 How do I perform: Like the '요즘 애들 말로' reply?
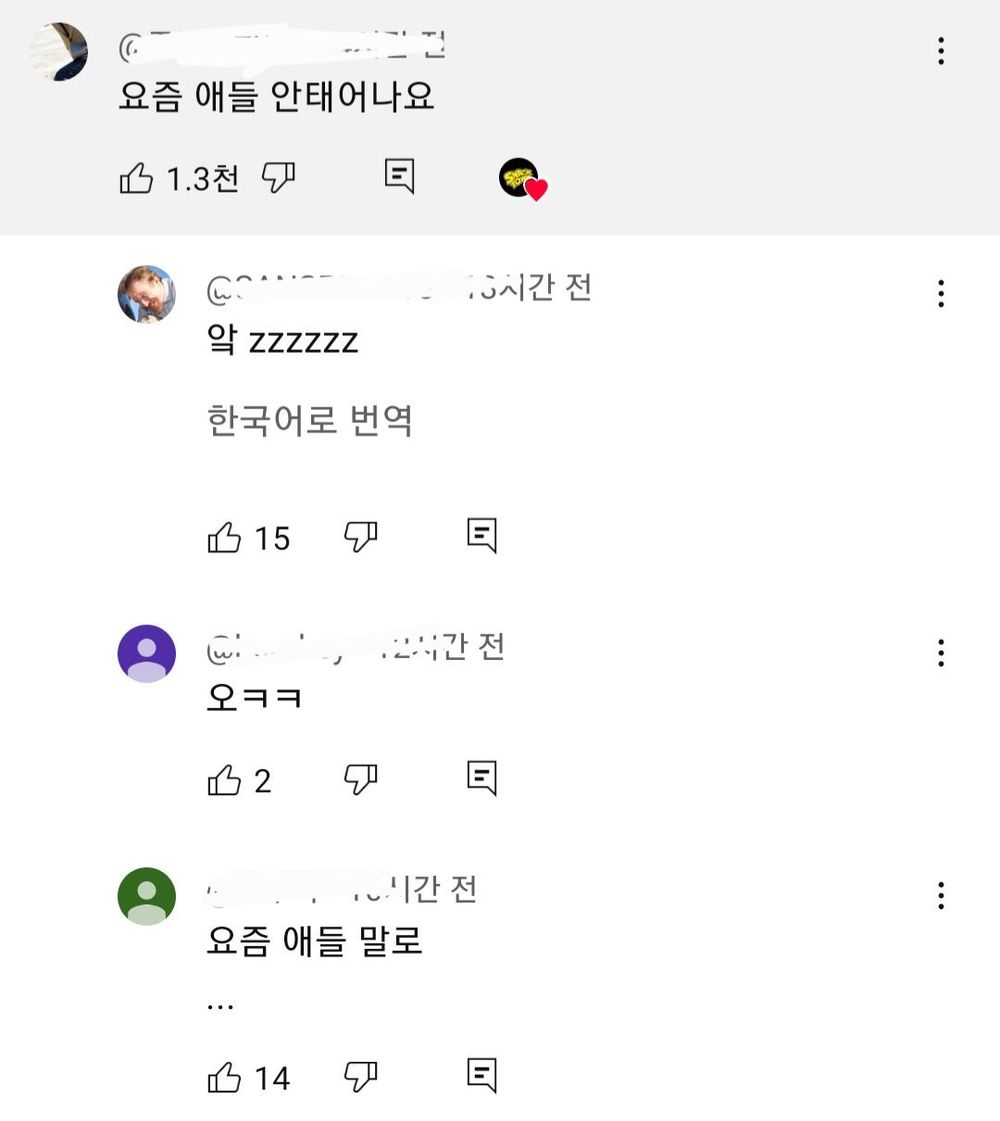(224, 1078)
